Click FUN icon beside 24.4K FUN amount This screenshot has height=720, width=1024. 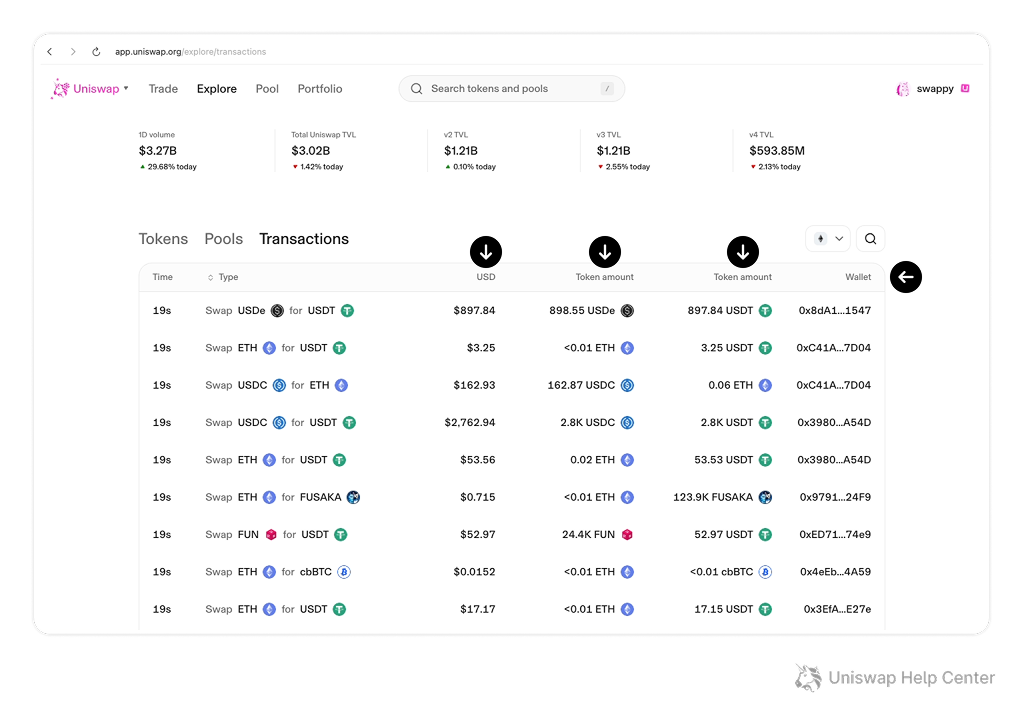click(x=627, y=534)
